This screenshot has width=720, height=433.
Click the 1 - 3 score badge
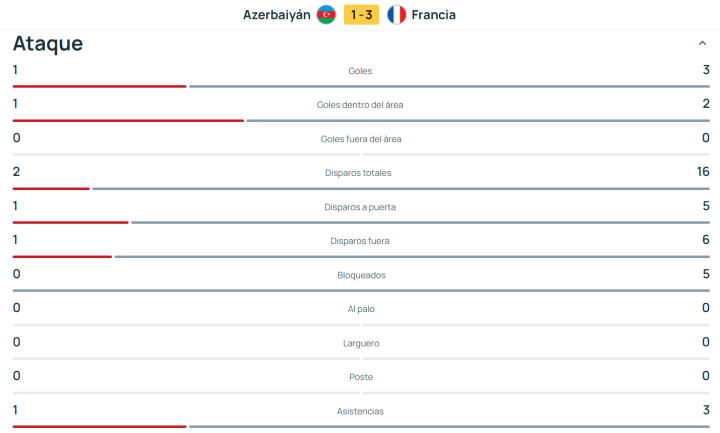point(361,15)
